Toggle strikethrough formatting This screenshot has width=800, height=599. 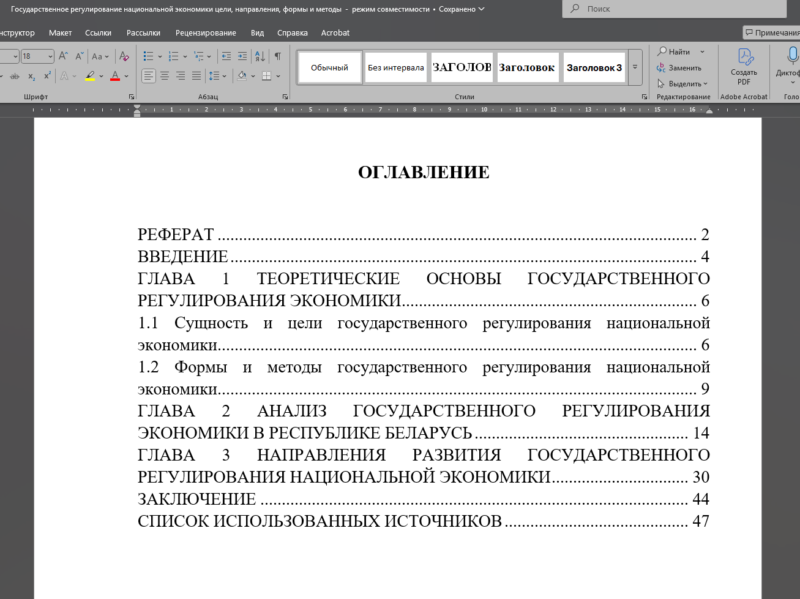click(15, 76)
